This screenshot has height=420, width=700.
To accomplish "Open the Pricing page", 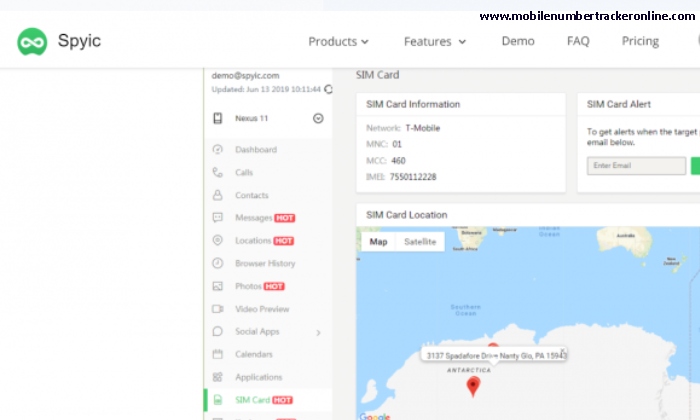I will (640, 42).
